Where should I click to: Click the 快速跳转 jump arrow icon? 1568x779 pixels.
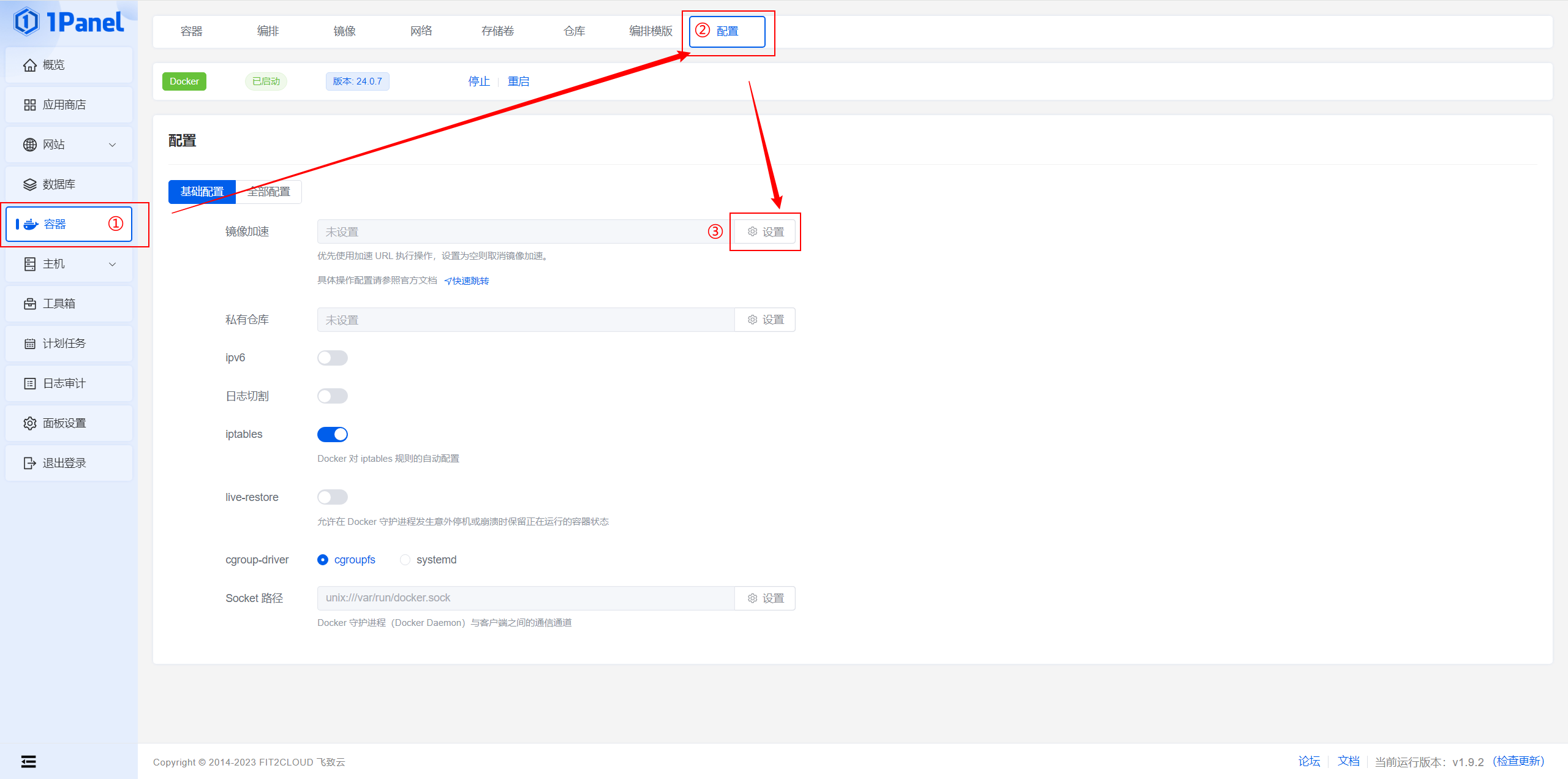pyautogui.click(x=448, y=281)
